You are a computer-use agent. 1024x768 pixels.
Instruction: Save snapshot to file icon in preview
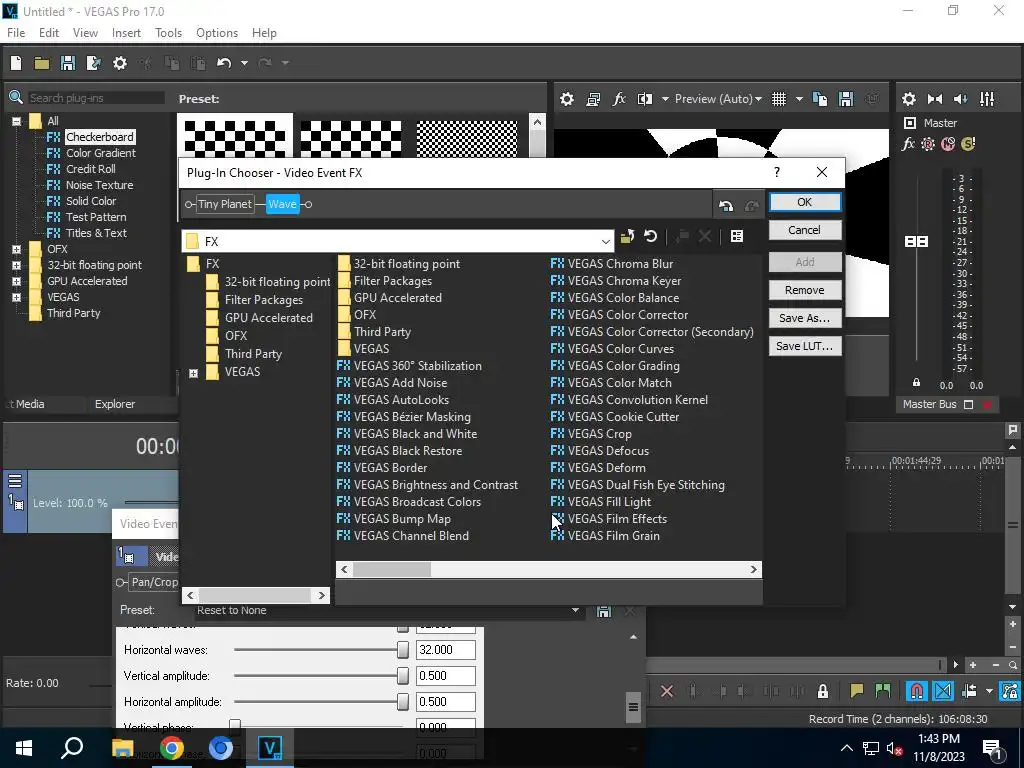point(846,99)
